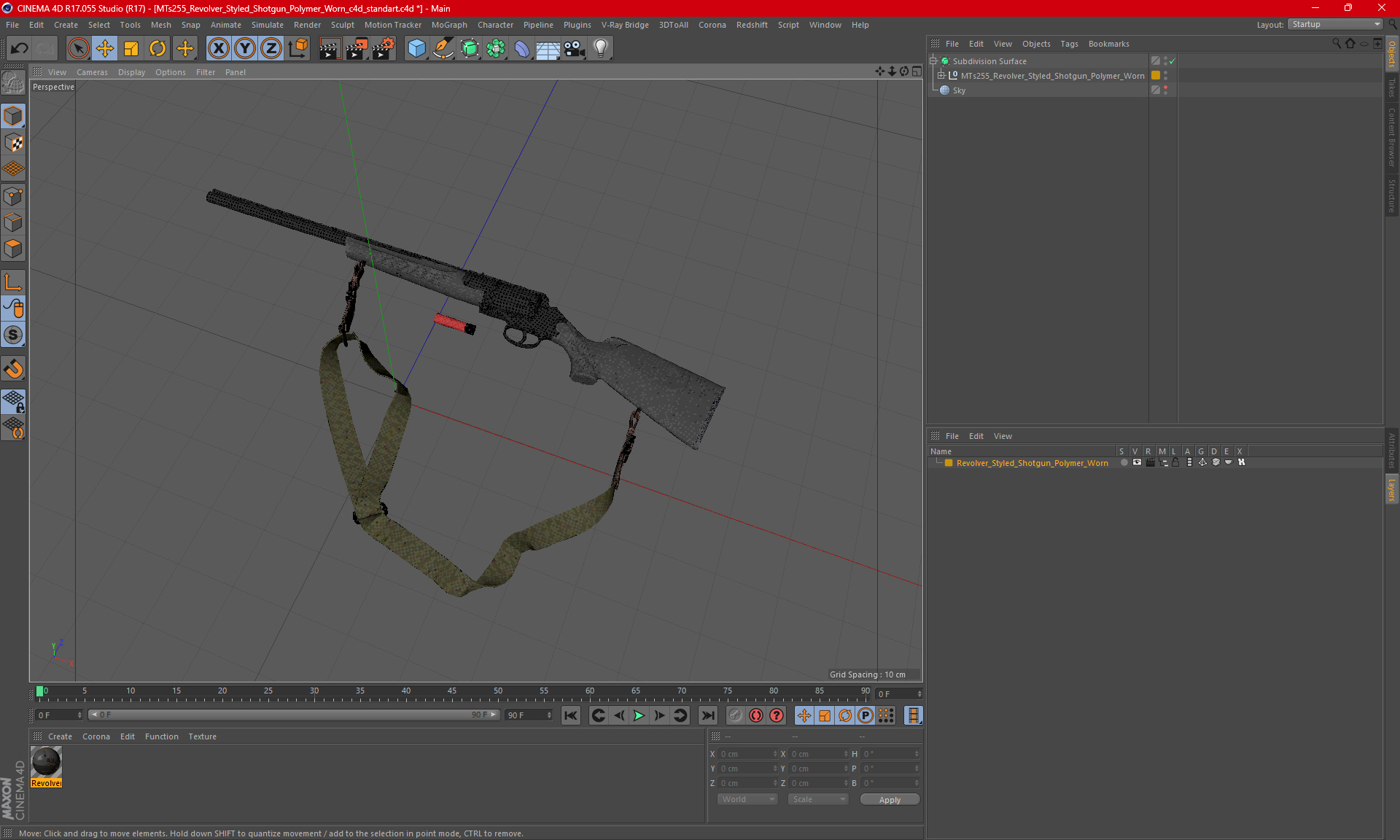Image resolution: width=1400 pixels, height=840 pixels.
Task: Open the Simulate menu
Action: tap(268, 25)
